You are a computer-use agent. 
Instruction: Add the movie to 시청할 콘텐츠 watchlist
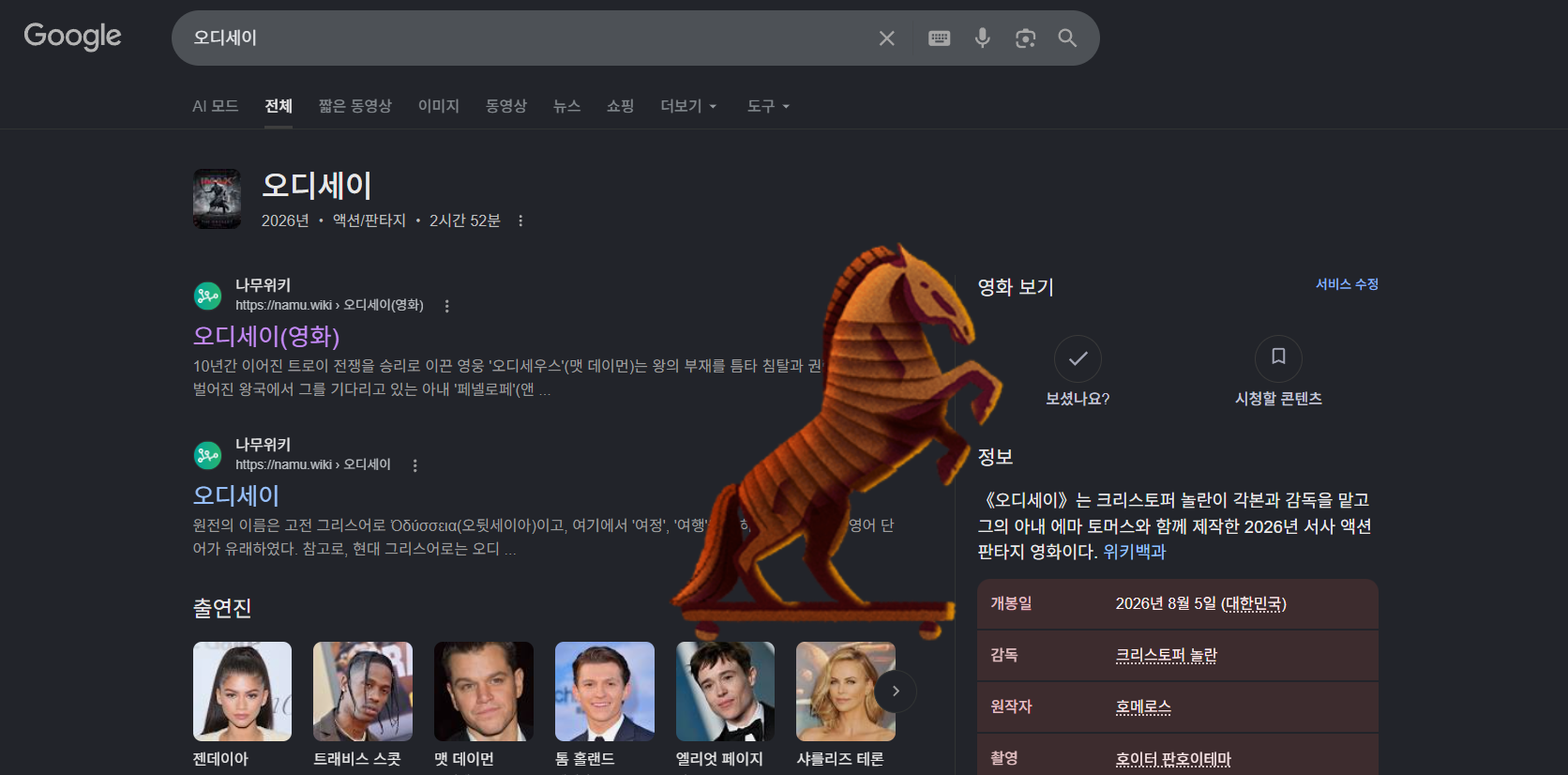tap(1278, 358)
